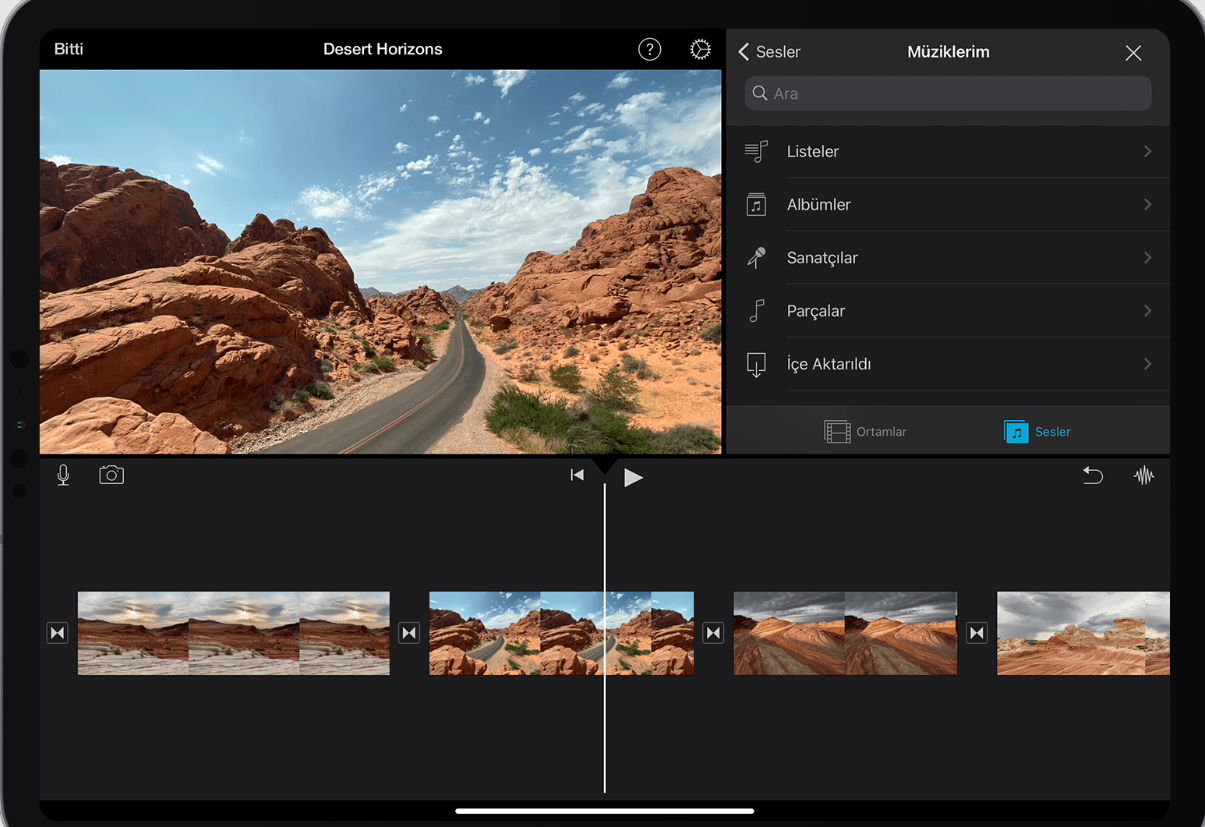Viewport: 1205px width, 827px height.
Task: Click the Ara search field
Action: point(948,93)
